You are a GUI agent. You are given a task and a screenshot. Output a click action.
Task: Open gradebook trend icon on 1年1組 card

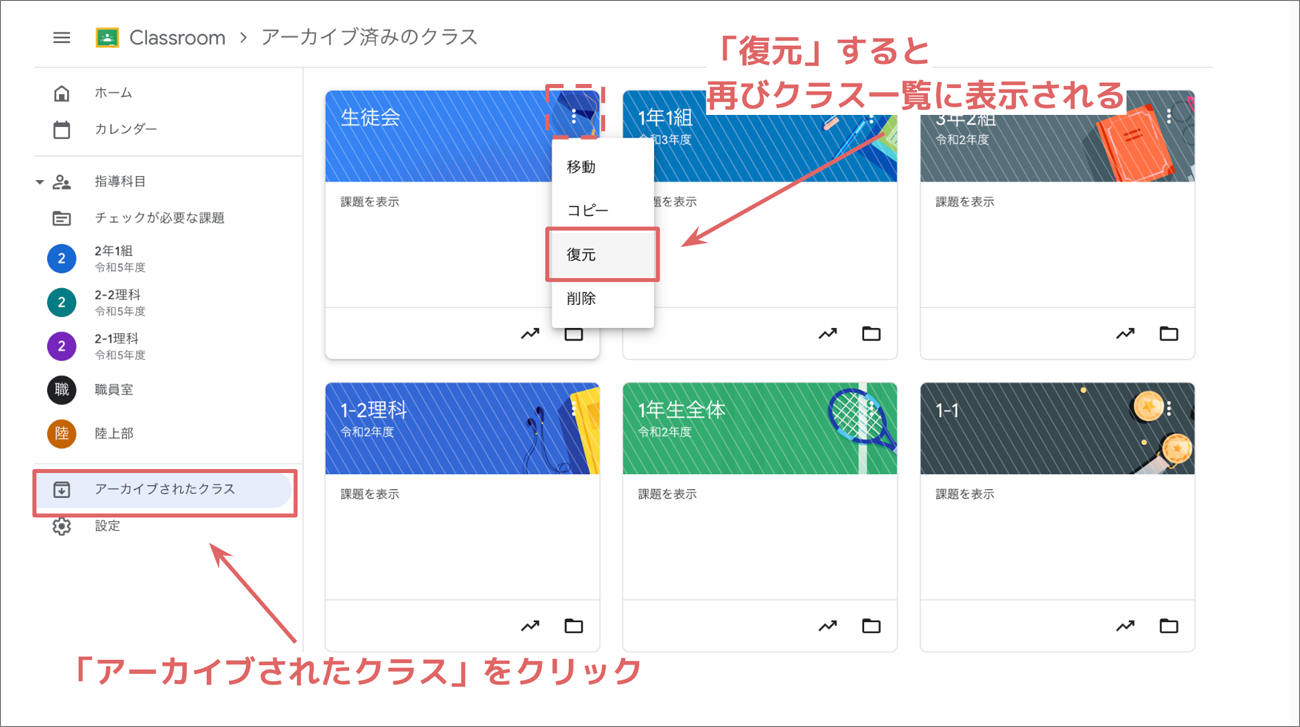pyautogui.click(x=828, y=334)
